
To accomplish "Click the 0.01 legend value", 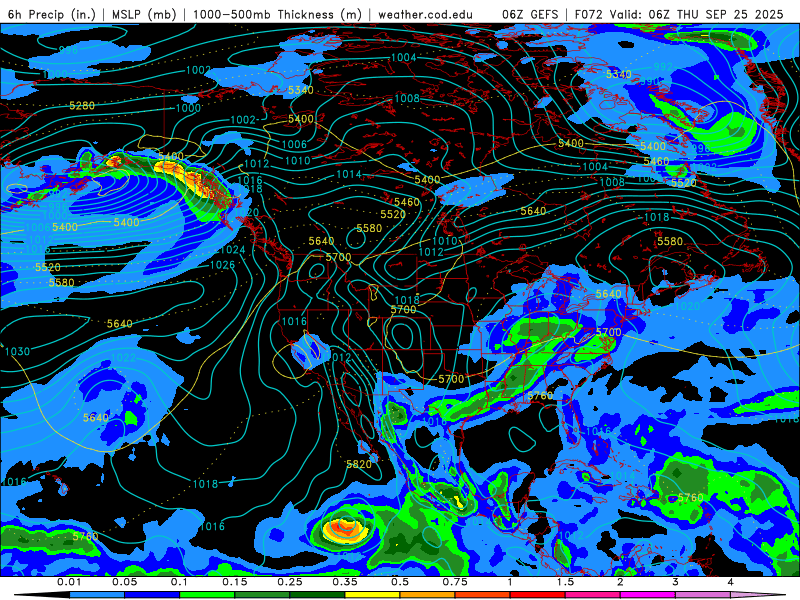I will point(69,582).
